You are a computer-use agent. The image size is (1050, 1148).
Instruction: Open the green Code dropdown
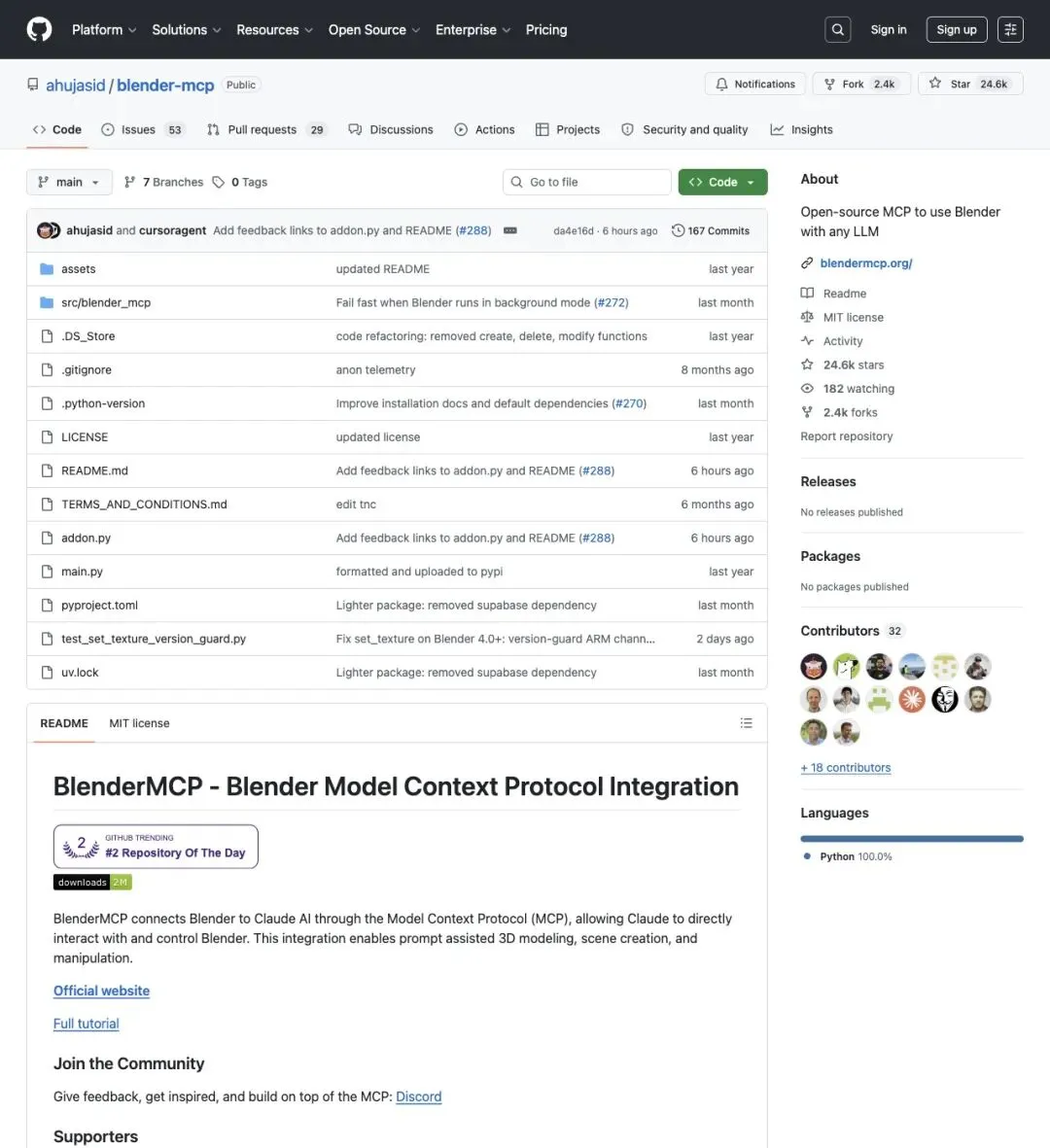(x=722, y=182)
